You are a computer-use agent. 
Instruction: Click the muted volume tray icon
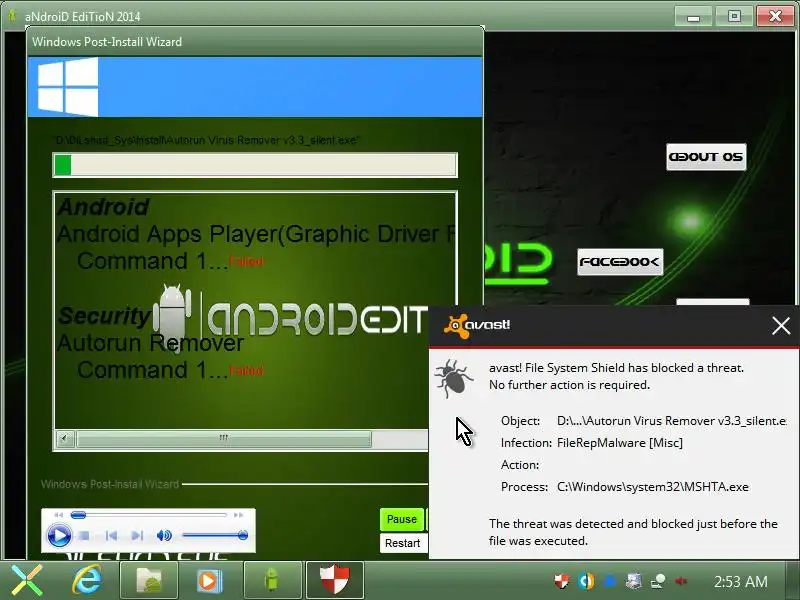[x=681, y=581]
